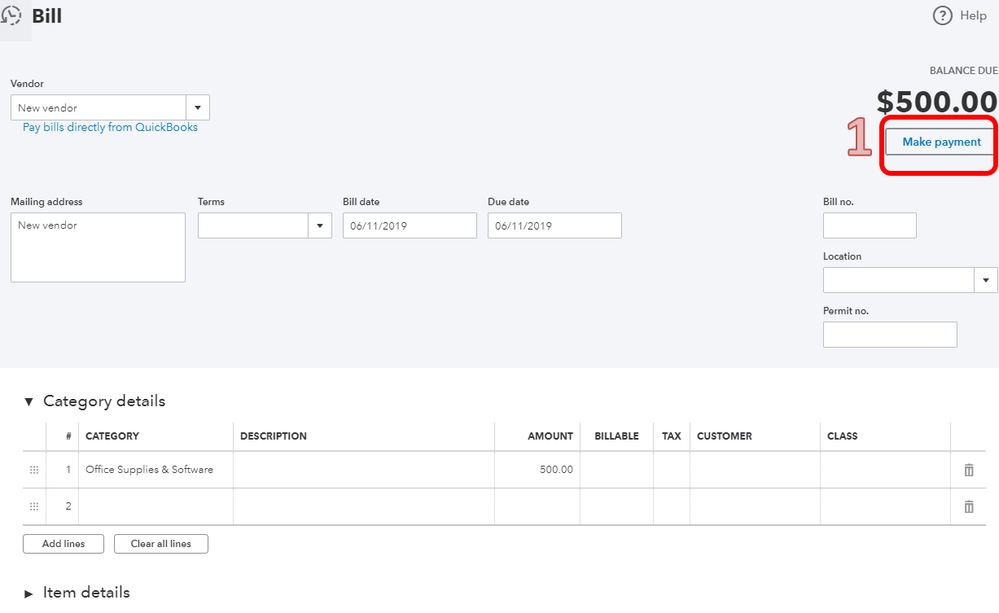Click the Permit no. input field
The image size is (999, 613).
pyautogui.click(x=890, y=335)
